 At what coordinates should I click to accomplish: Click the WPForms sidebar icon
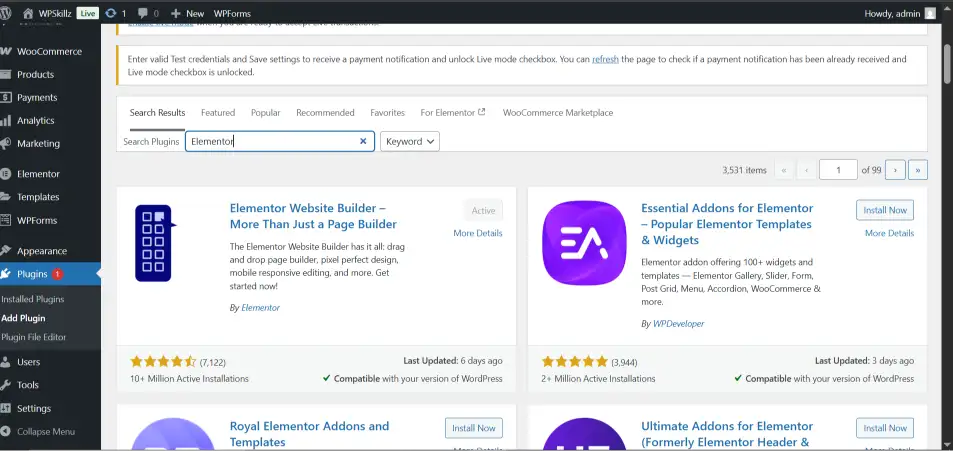coord(5,220)
